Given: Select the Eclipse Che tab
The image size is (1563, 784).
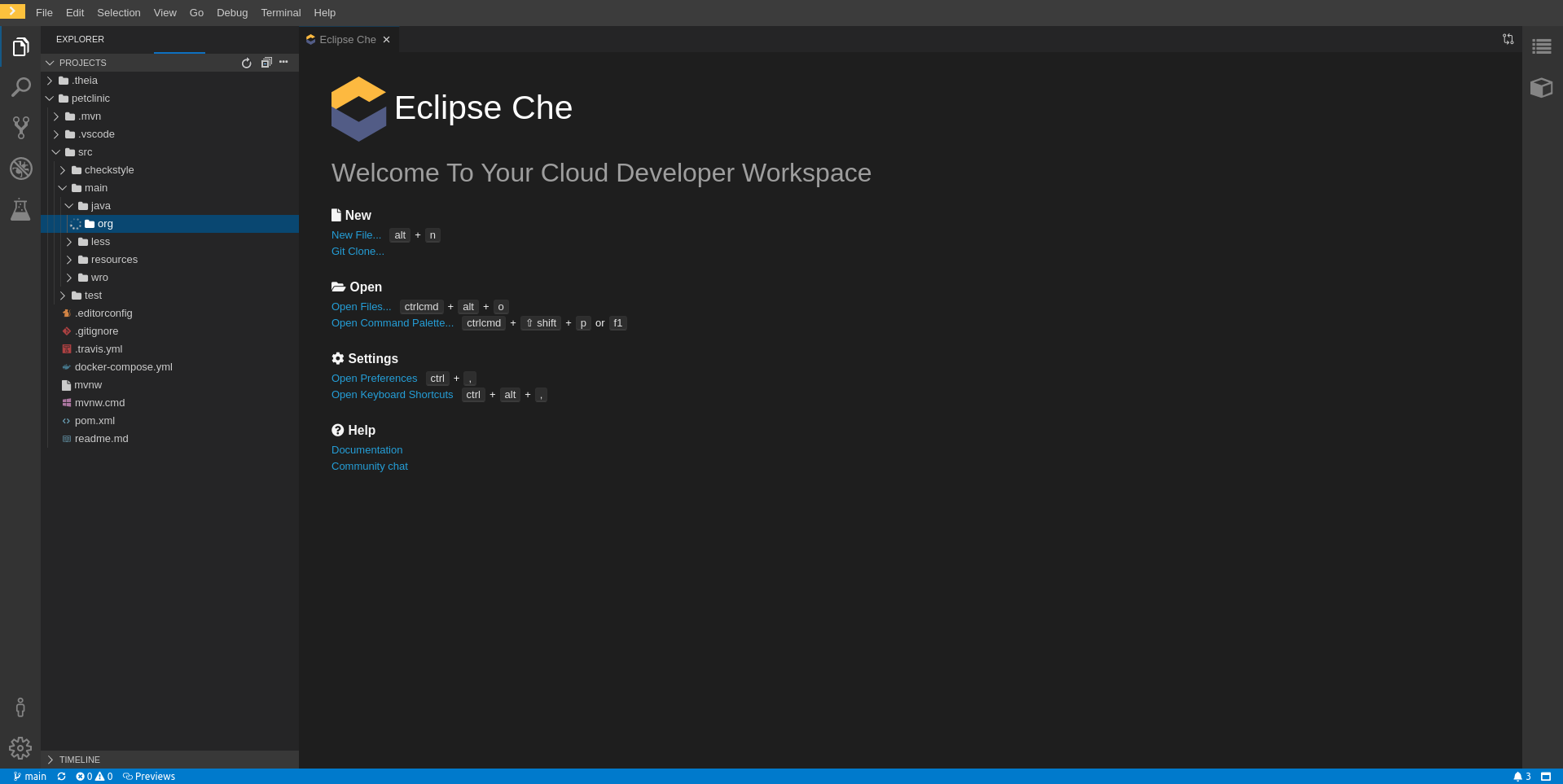Looking at the screenshot, I should [348, 39].
